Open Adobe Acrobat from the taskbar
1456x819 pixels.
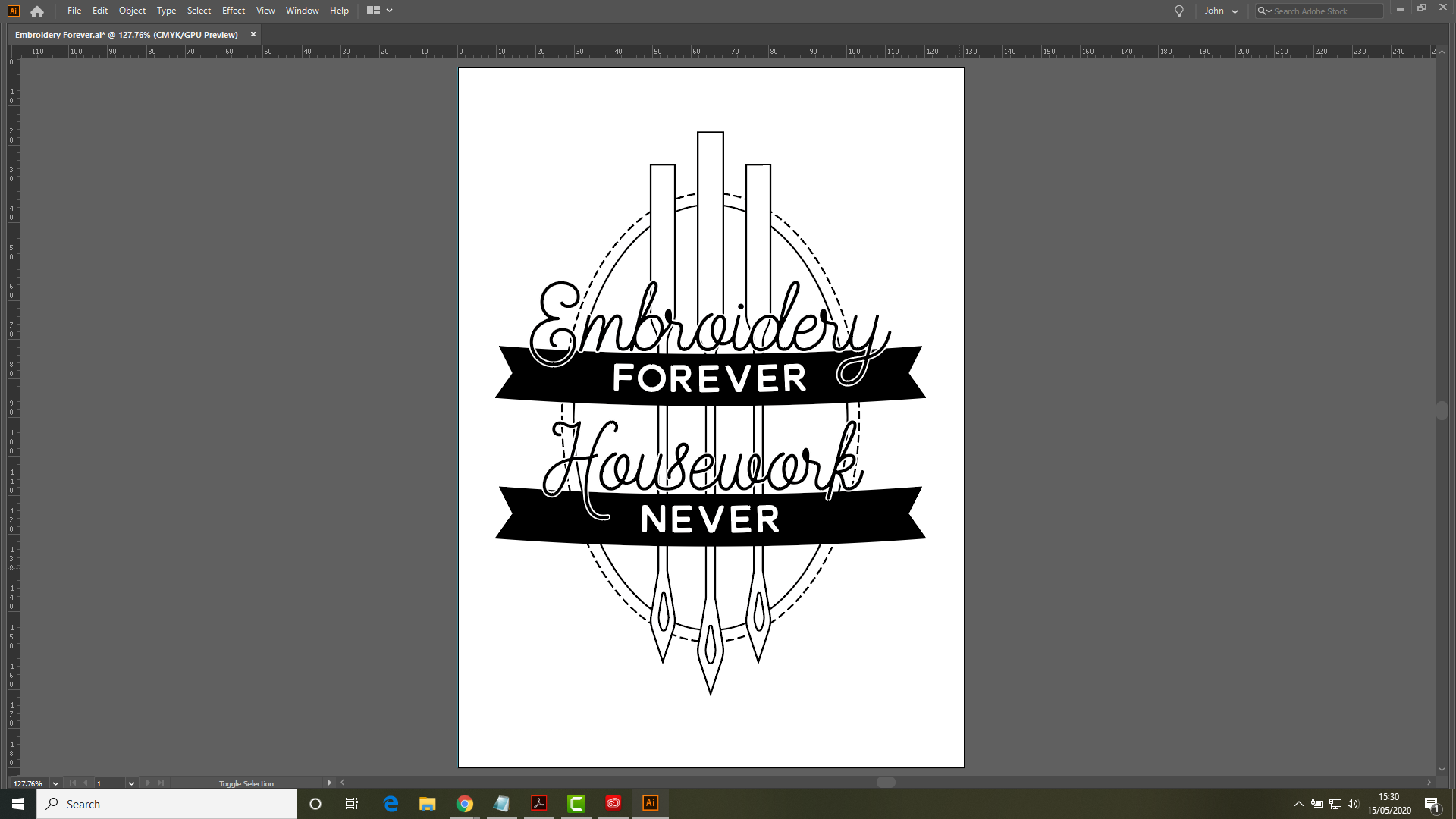point(539,804)
